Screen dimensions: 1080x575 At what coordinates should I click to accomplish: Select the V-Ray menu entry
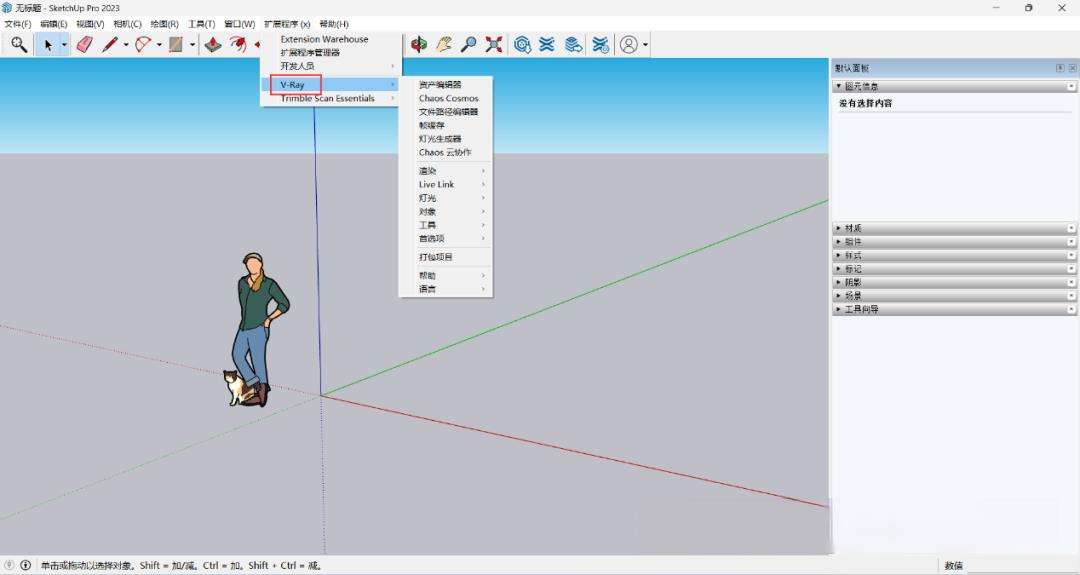tap(331, 85)
